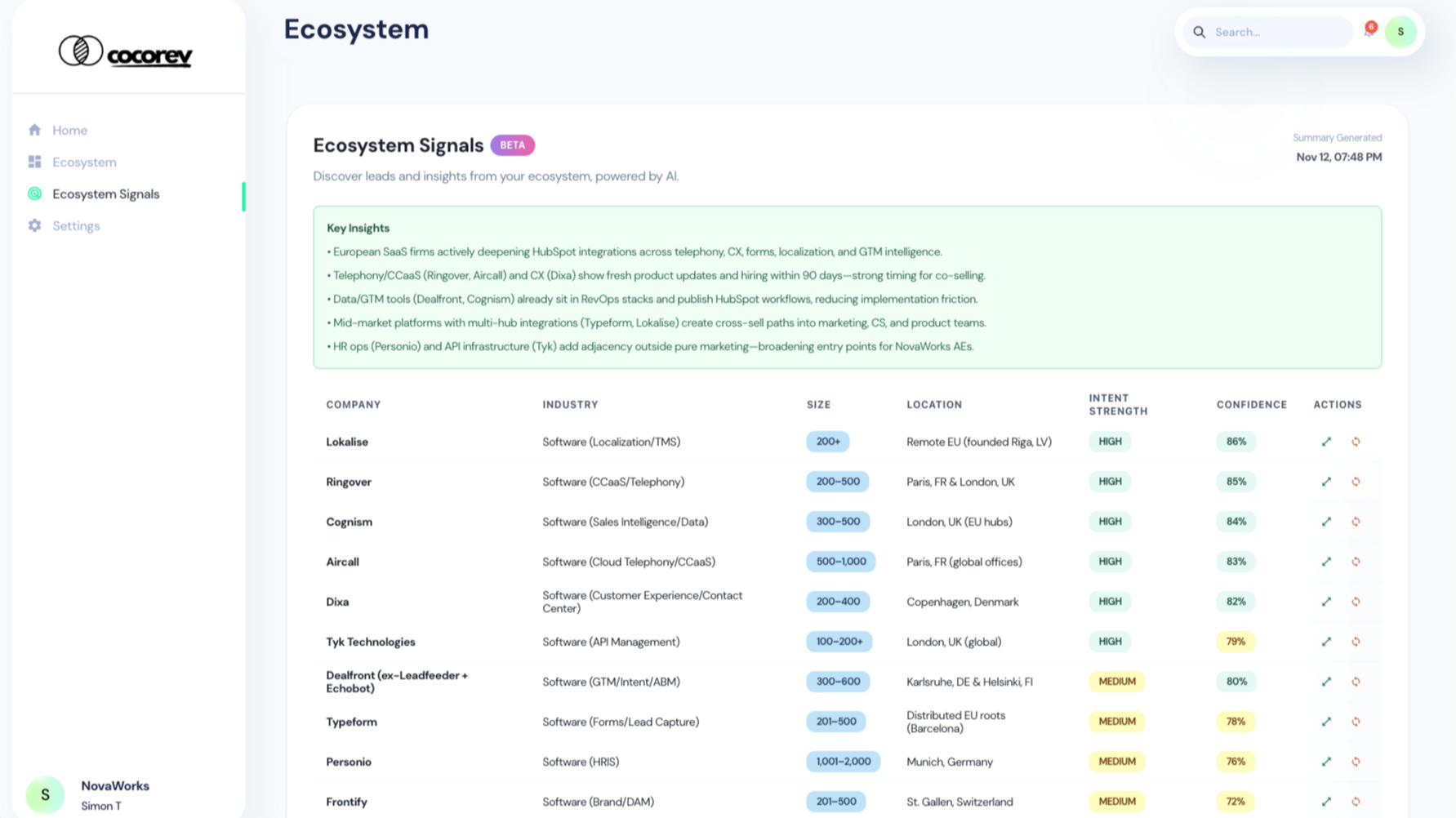The image size is (1456, 818).
Task: Open the S profile avatar
Action: click(x=1400, y=32)
